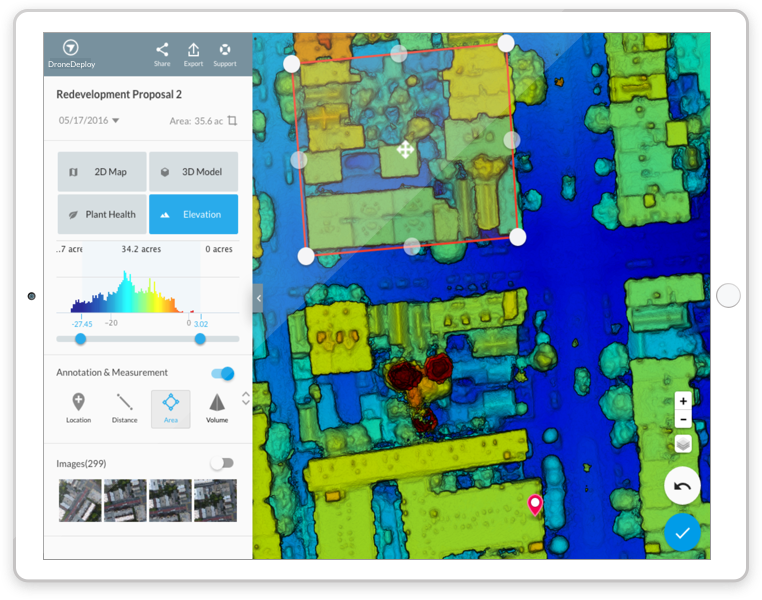
Task: Click the map layers icon
Action: (x=682, y=443)
